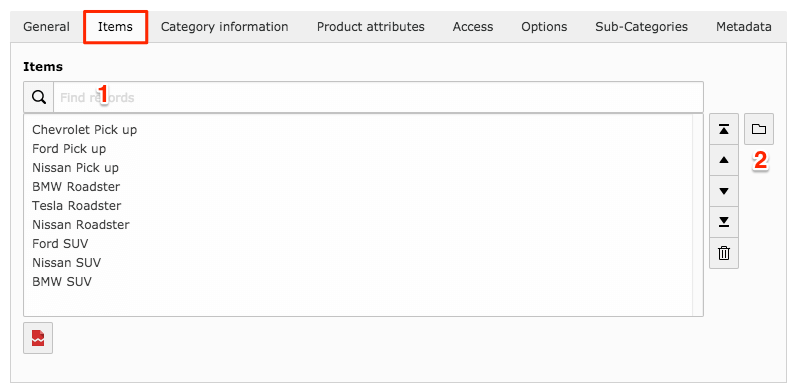Image resolution: width=800 pixels, height=389 pixels.
Task: Switch to the Access tab
Action: [473, 27]
